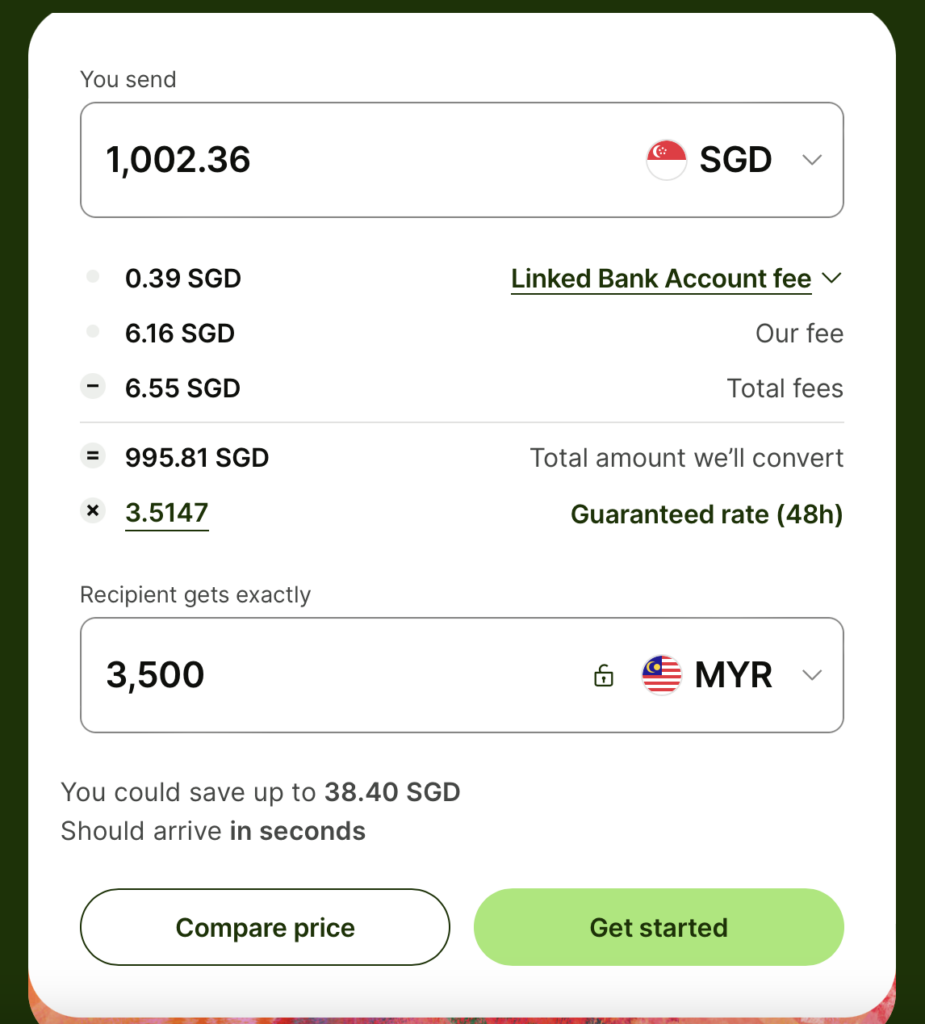
Task: Click the Malaysia flag icon
Action: coord(662,675)
